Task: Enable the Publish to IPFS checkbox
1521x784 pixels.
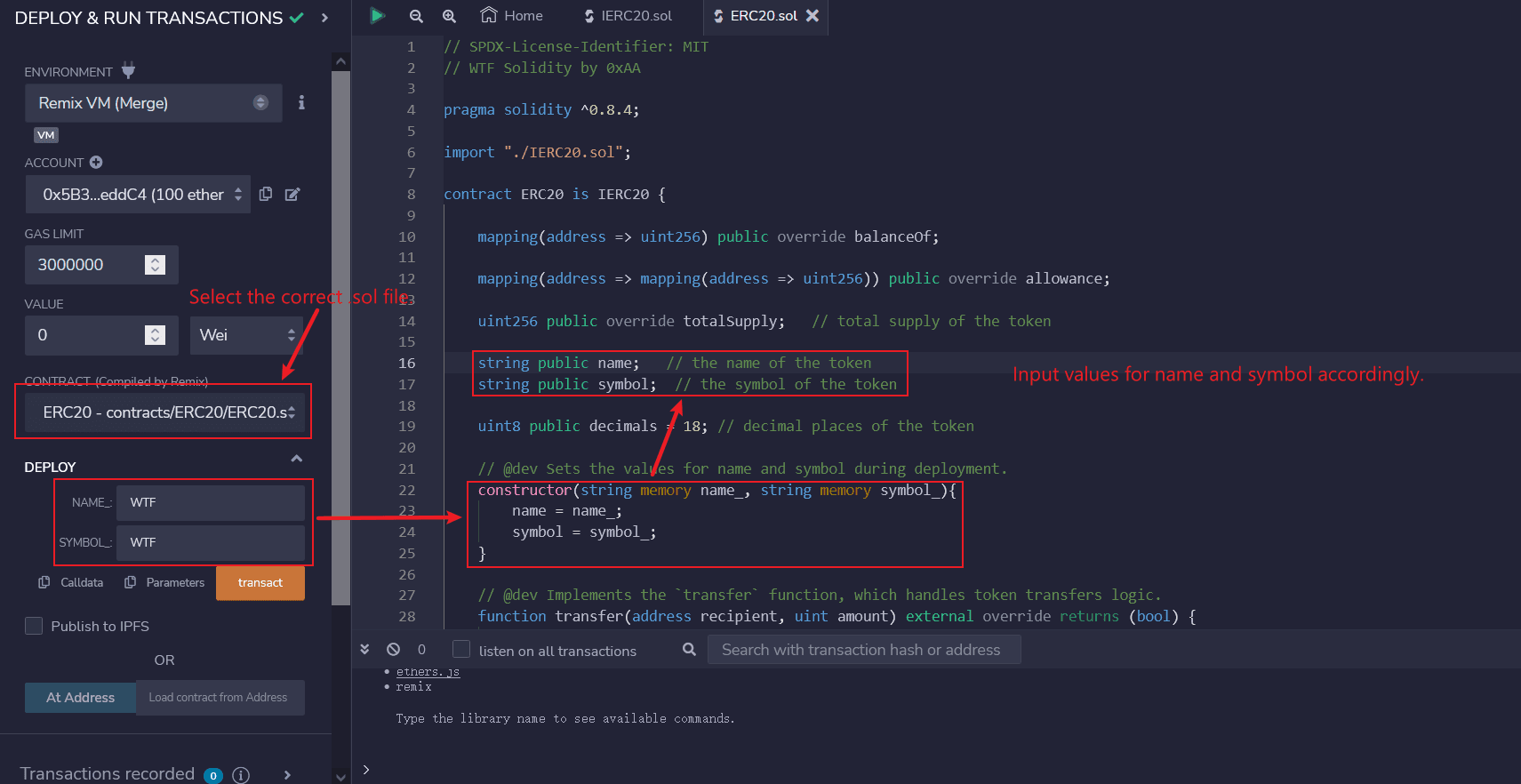Action: 34,626
